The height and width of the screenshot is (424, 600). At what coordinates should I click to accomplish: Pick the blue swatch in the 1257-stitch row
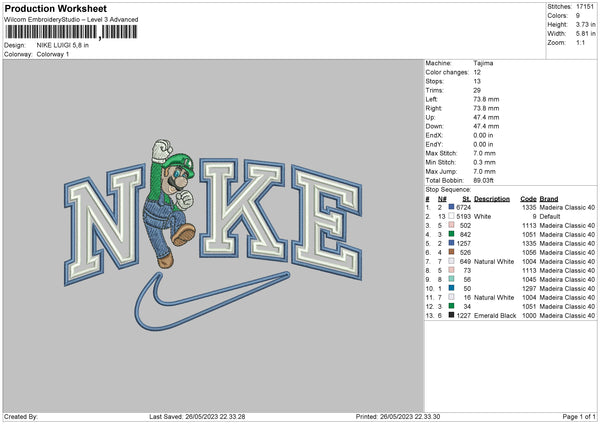(451, 243)
